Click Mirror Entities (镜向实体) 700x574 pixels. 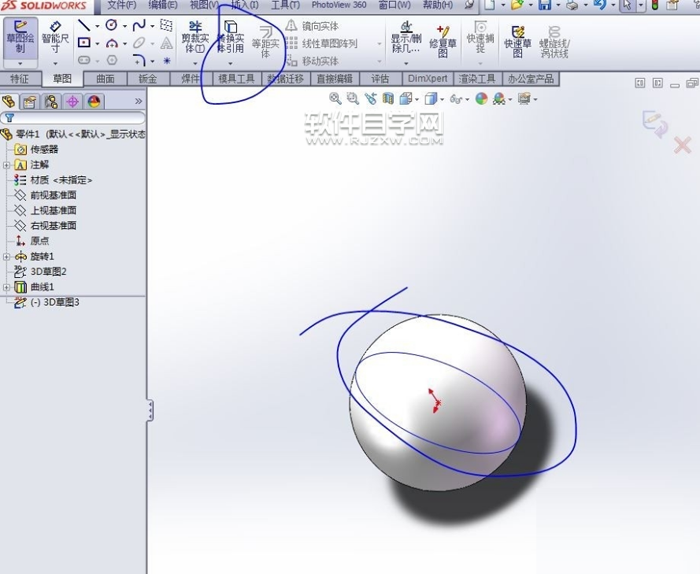point(312,26)
